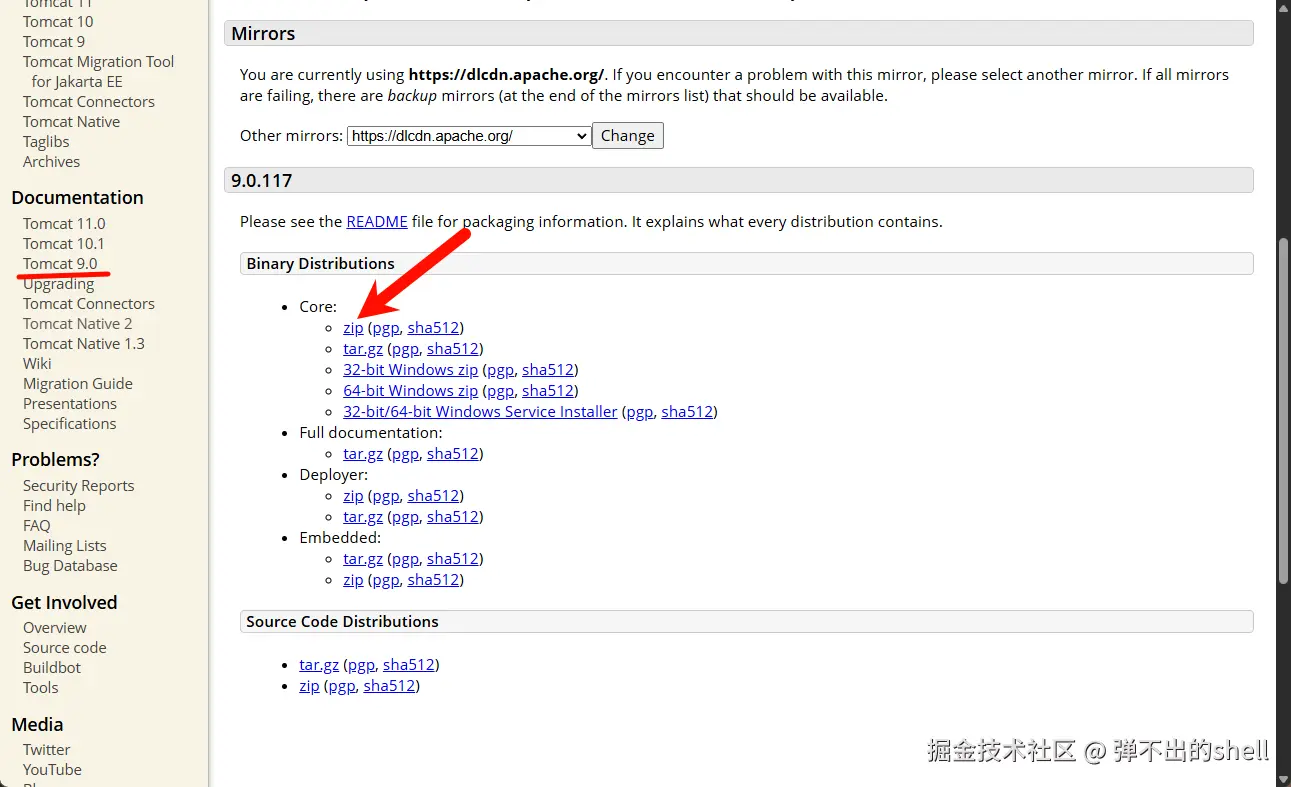Open sha512 for source code tar.gz
This screenshot has width=1291, height=787.
tap(408, 665)
